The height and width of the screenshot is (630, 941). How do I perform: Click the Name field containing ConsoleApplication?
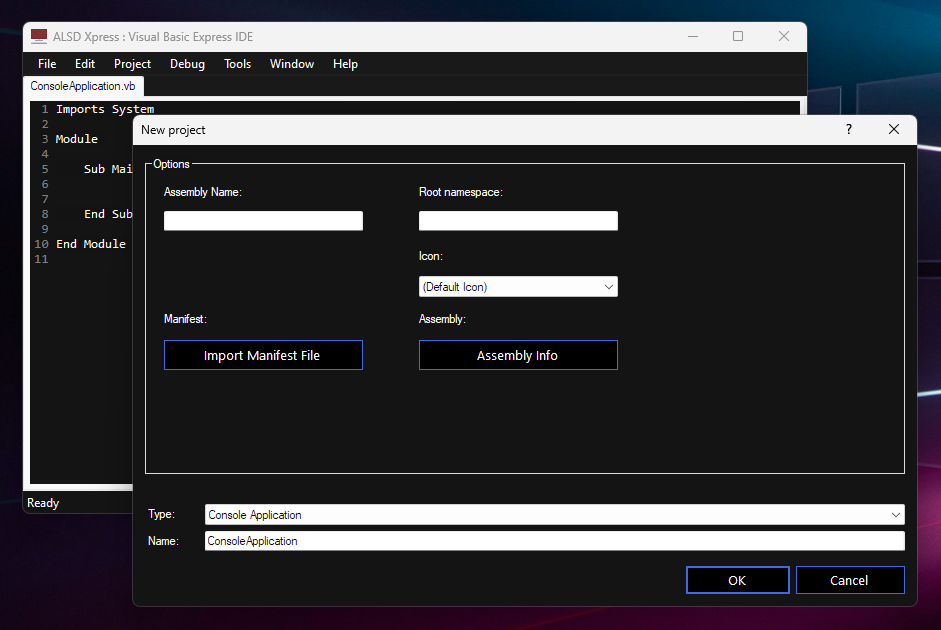(x=555, y=541)
